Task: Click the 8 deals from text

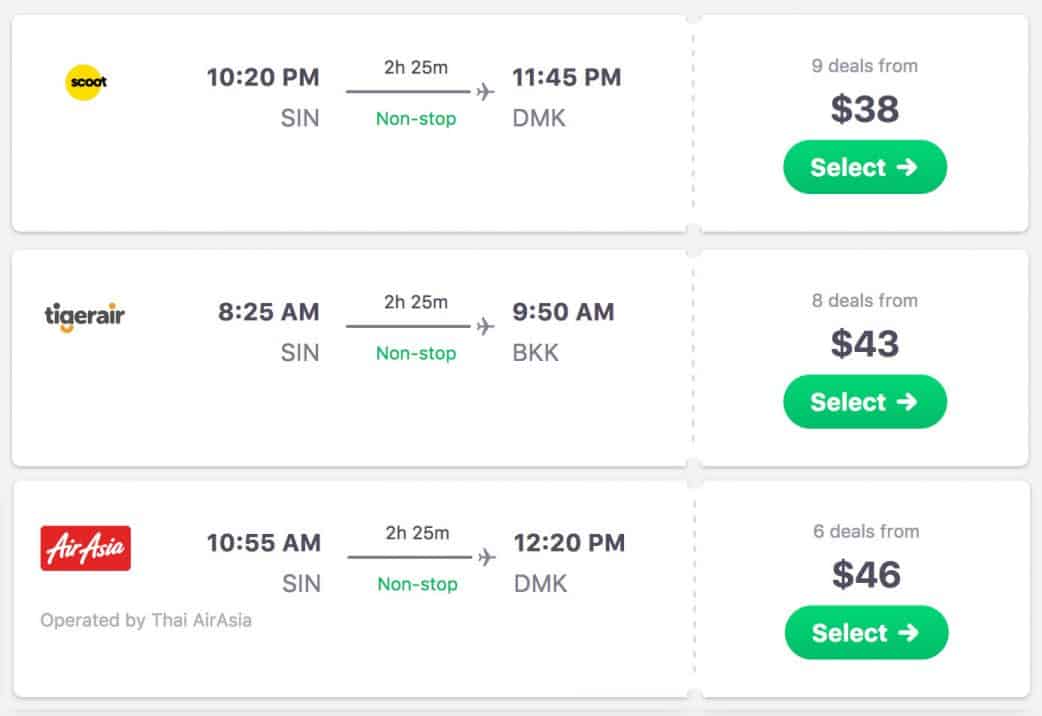Action: (x=864, y=300)
